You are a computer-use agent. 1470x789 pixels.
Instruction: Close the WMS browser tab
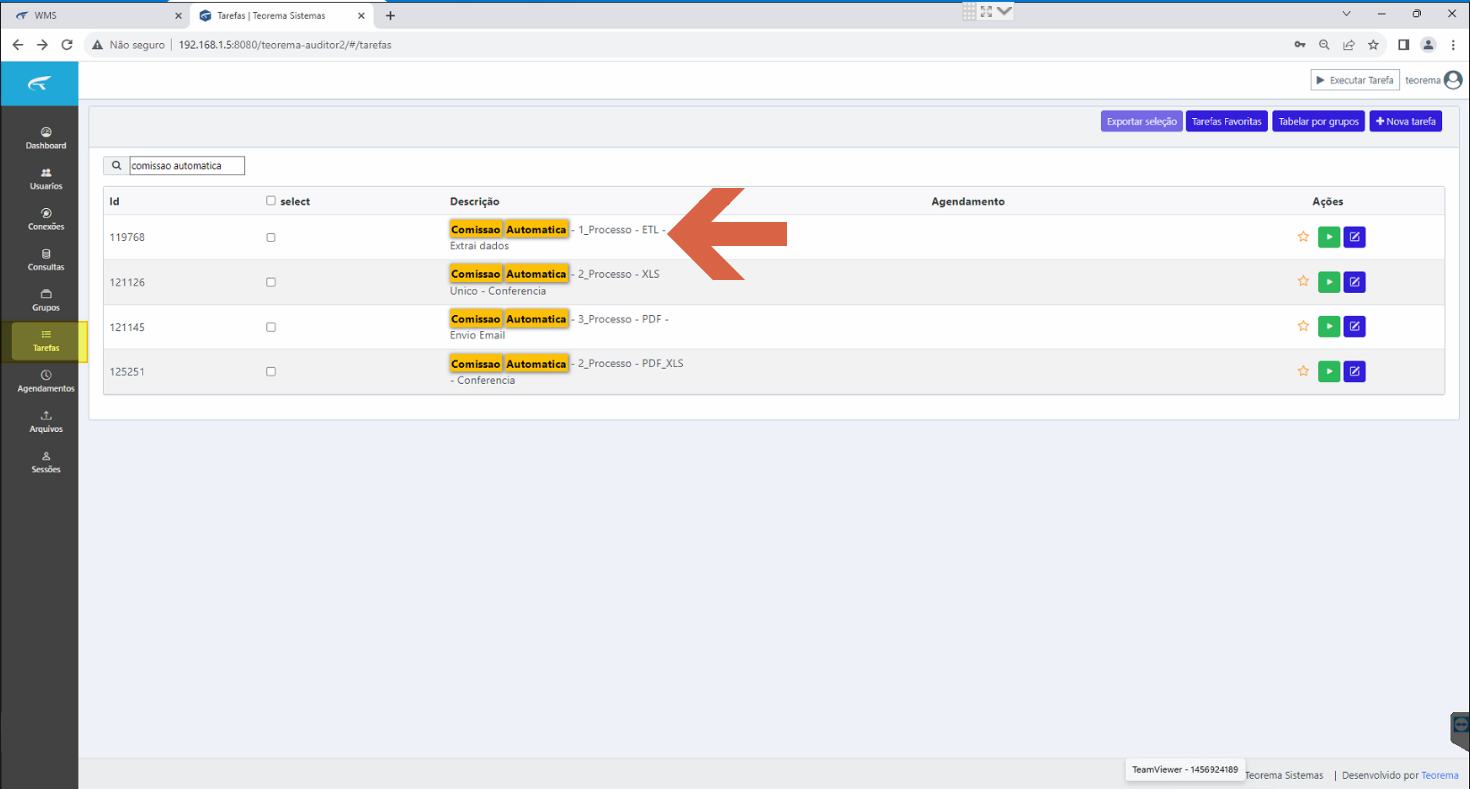(178, 16)
